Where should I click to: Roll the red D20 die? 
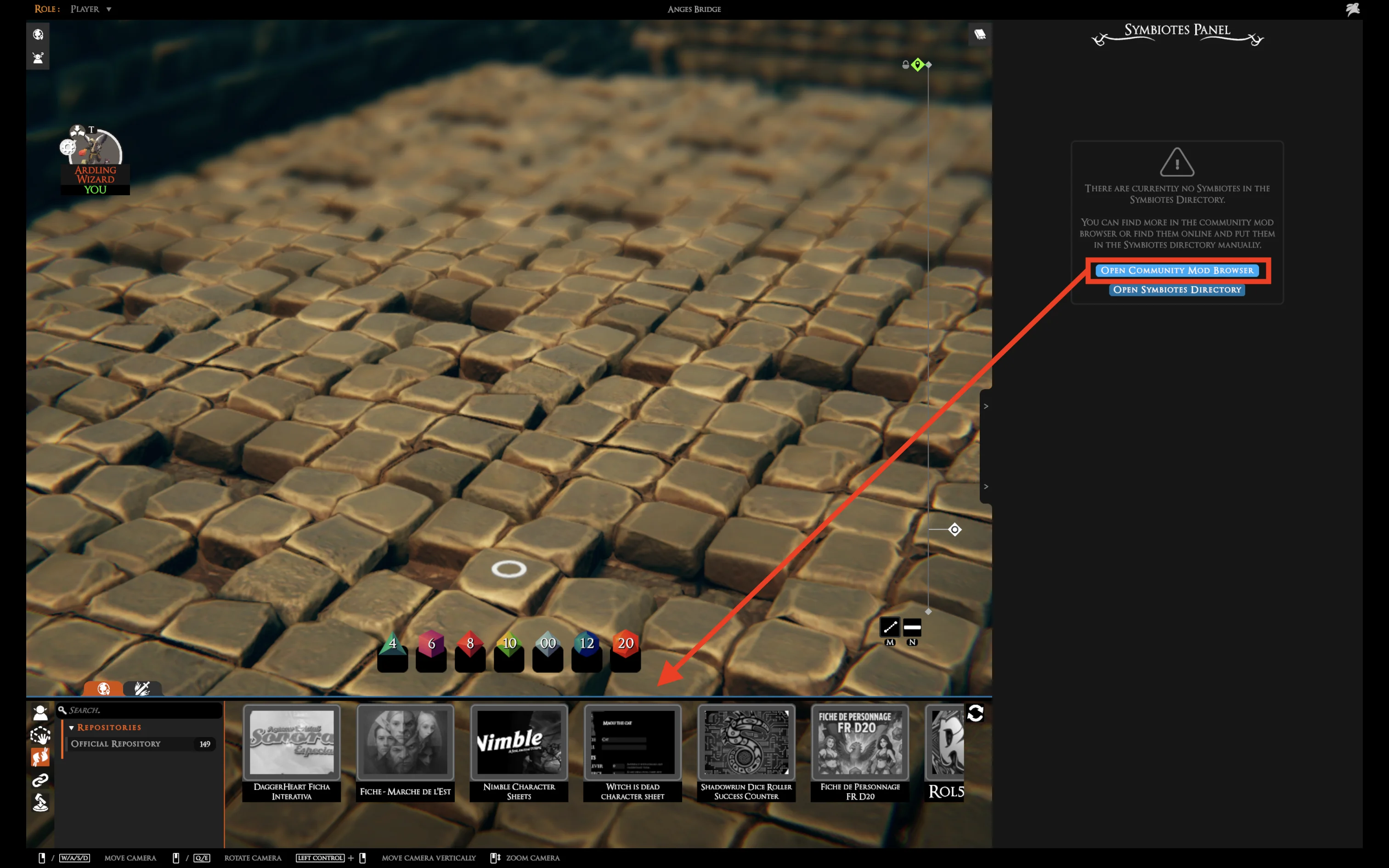(x=625, y=644)
